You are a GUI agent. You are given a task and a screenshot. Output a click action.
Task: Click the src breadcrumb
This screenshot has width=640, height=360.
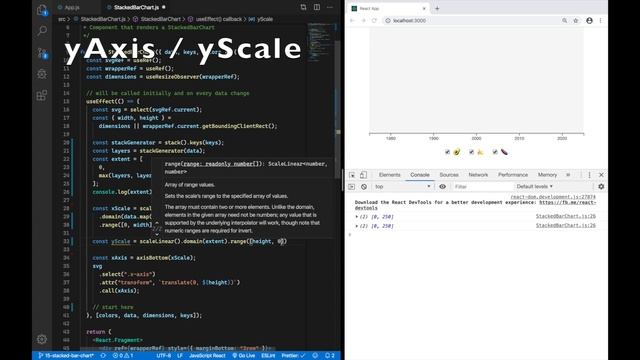click(x=62, y=19)
